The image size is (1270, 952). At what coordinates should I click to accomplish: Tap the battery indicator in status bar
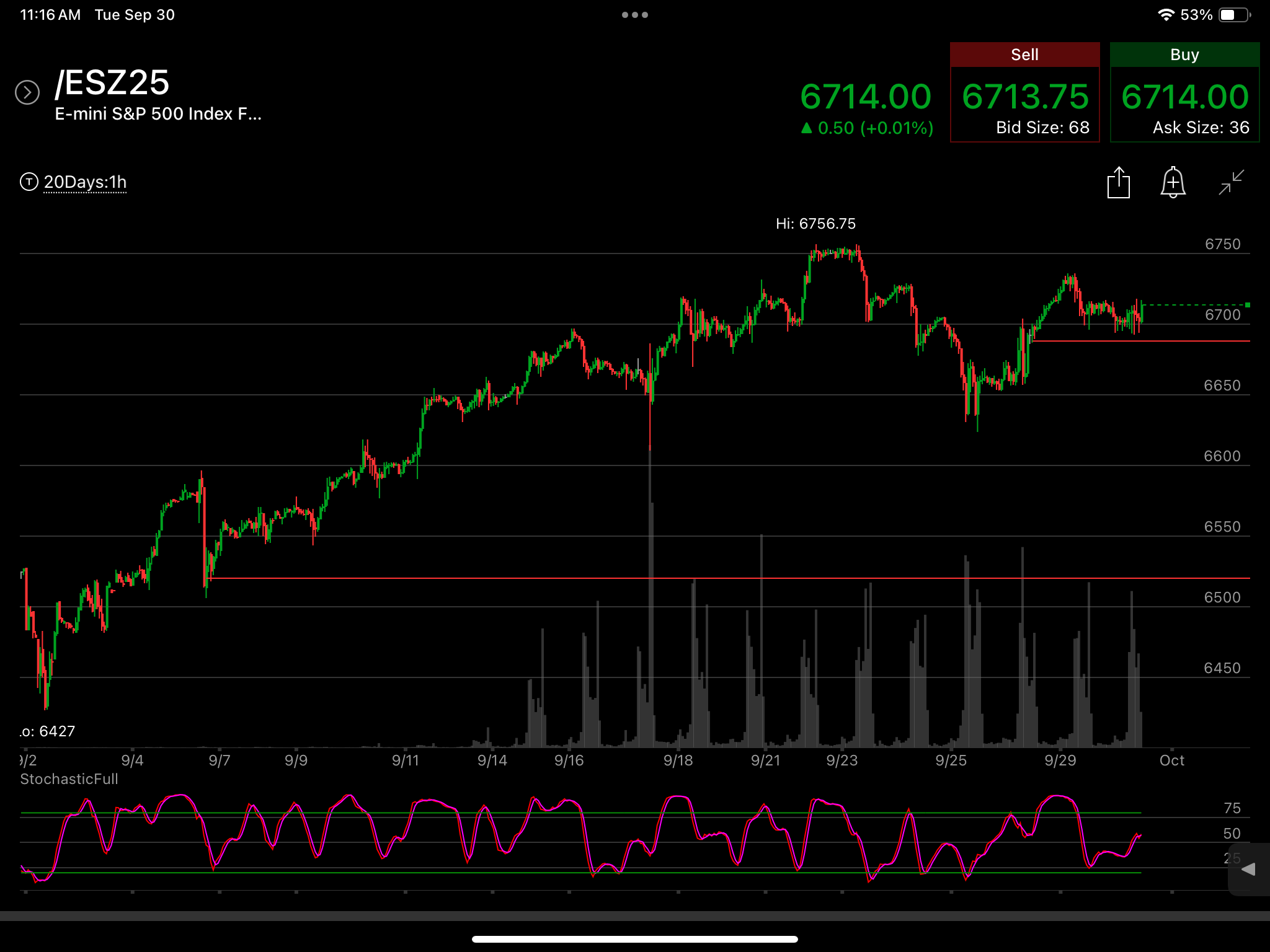click(1235, 15)
